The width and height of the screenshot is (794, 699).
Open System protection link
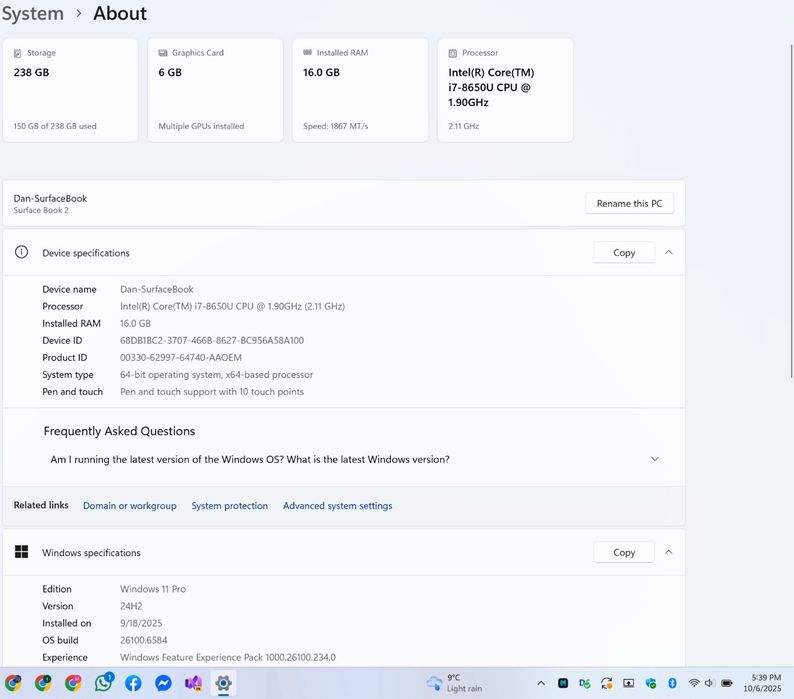pyautogui.click(x=229, y=506)
